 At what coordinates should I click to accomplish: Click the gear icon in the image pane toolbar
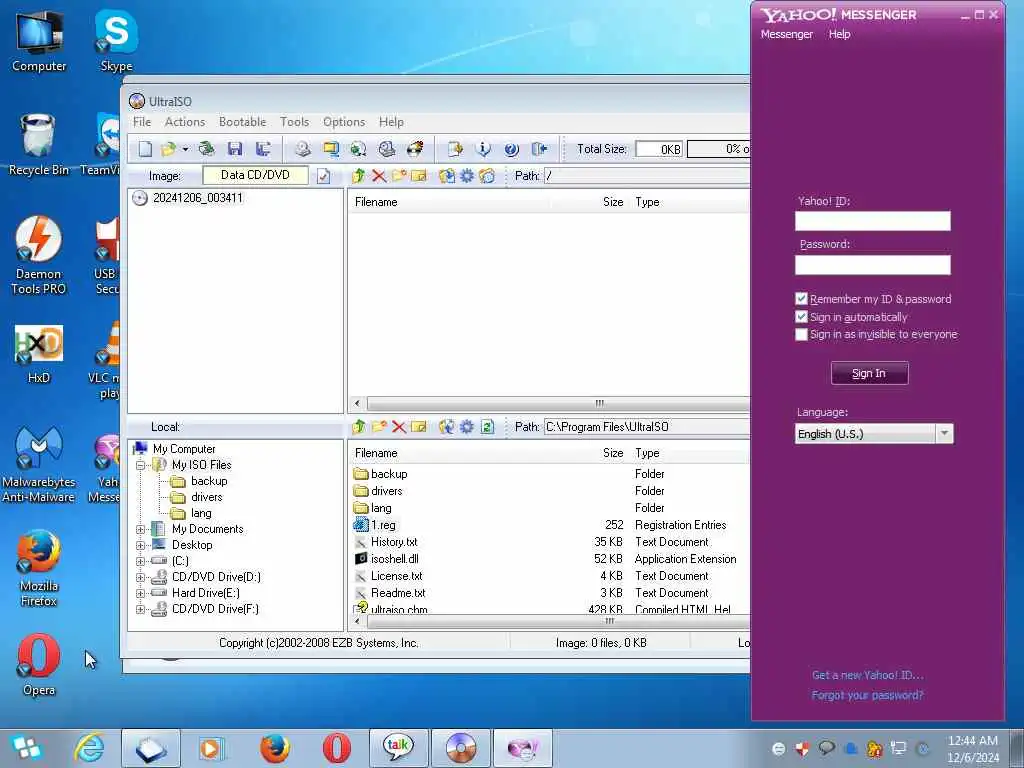pyautogui.click(x=467, y=176)
